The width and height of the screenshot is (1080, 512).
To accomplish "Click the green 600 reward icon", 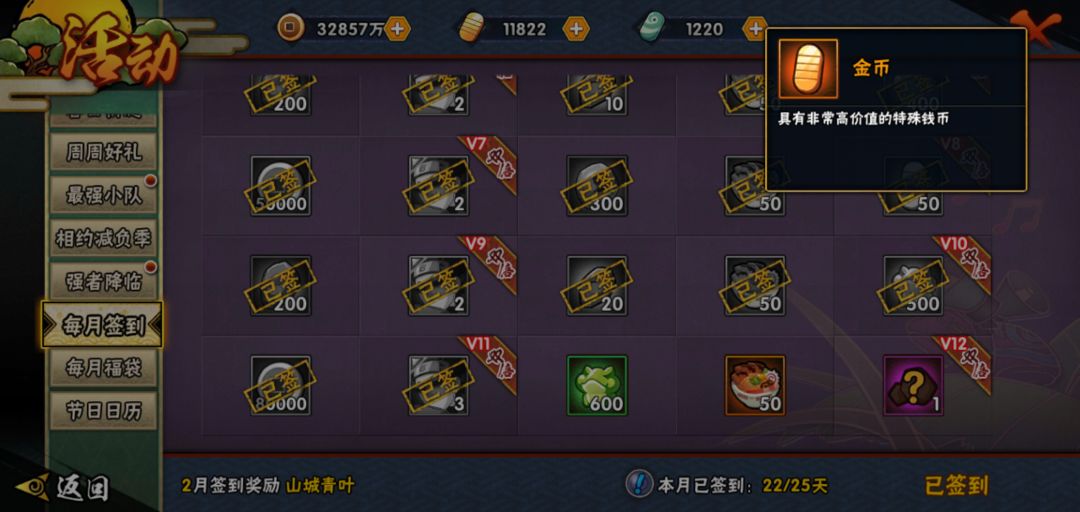I will (x=596, y=386).
